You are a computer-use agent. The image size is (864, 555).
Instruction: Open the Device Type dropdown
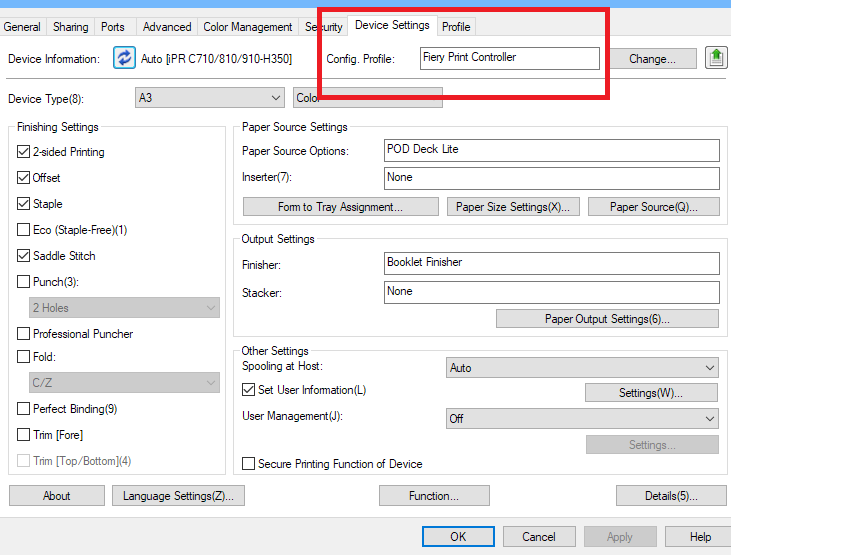pos(210,98)
